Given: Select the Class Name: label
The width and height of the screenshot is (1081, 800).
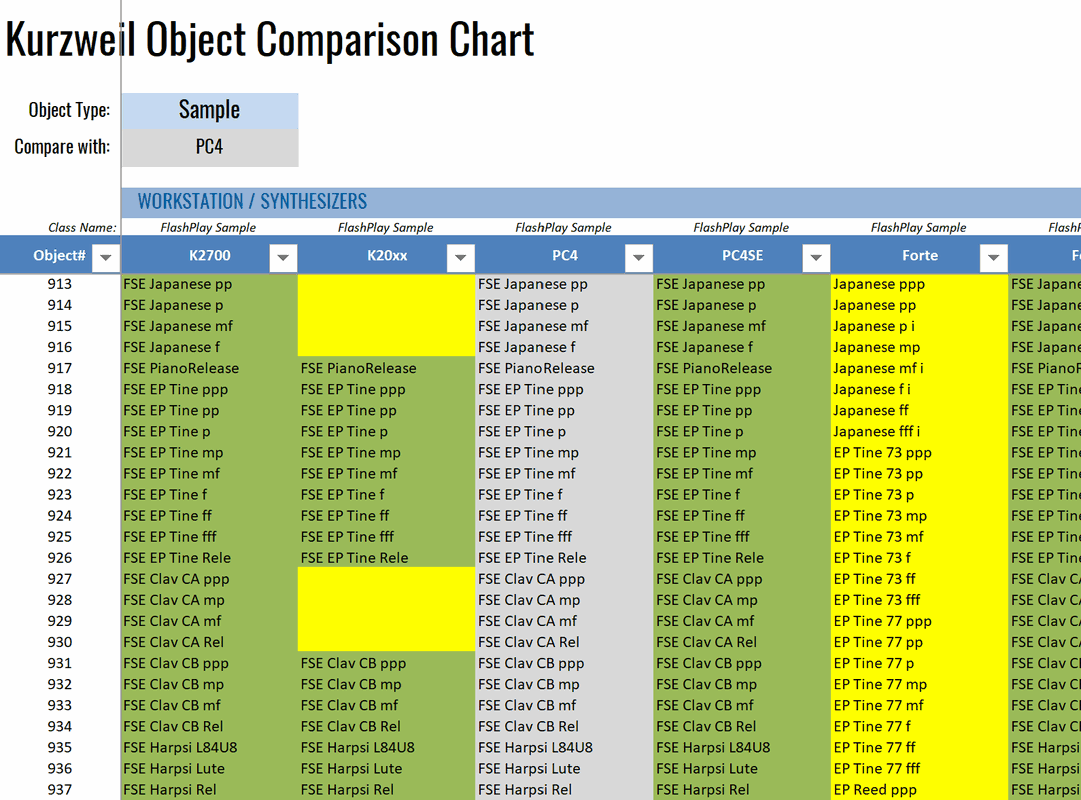Looking at the screenshot, I should pyautogui.click(x=82, y=228).
